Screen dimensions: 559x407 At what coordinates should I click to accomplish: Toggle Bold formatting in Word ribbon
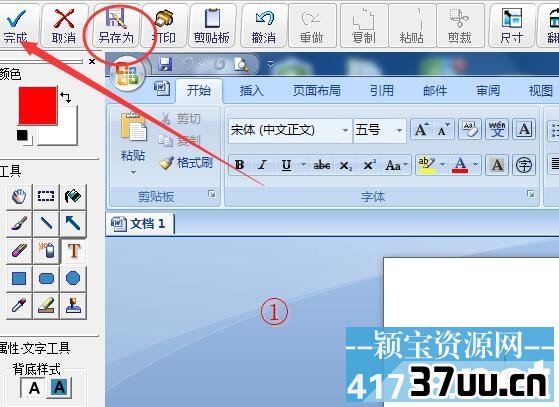240,165
